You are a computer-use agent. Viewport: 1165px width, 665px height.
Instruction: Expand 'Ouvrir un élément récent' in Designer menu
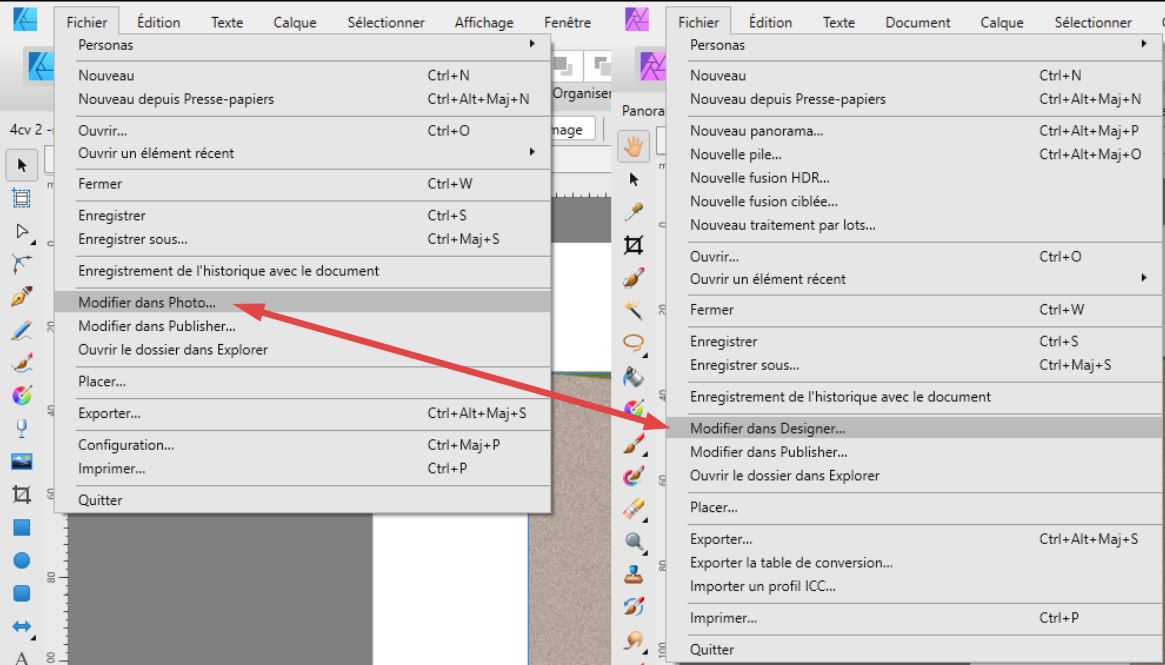click(303, 153)
